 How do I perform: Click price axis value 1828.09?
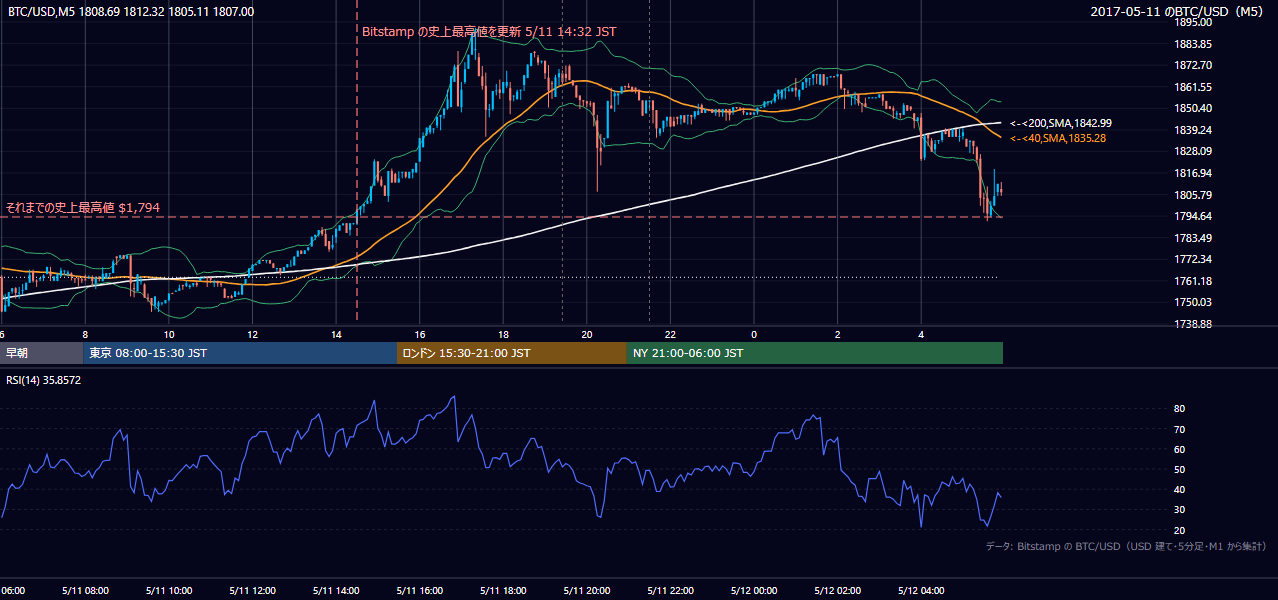1194,152
